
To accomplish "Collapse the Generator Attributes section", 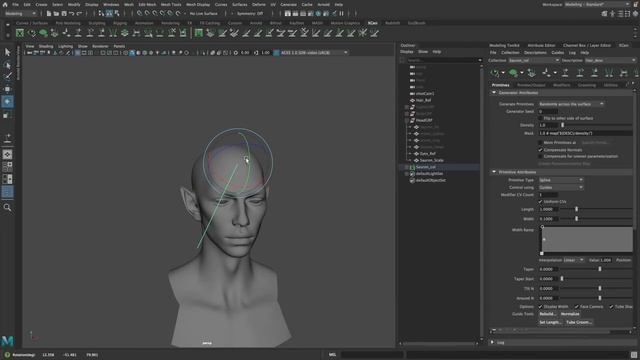I will click(x=494, y=93).
